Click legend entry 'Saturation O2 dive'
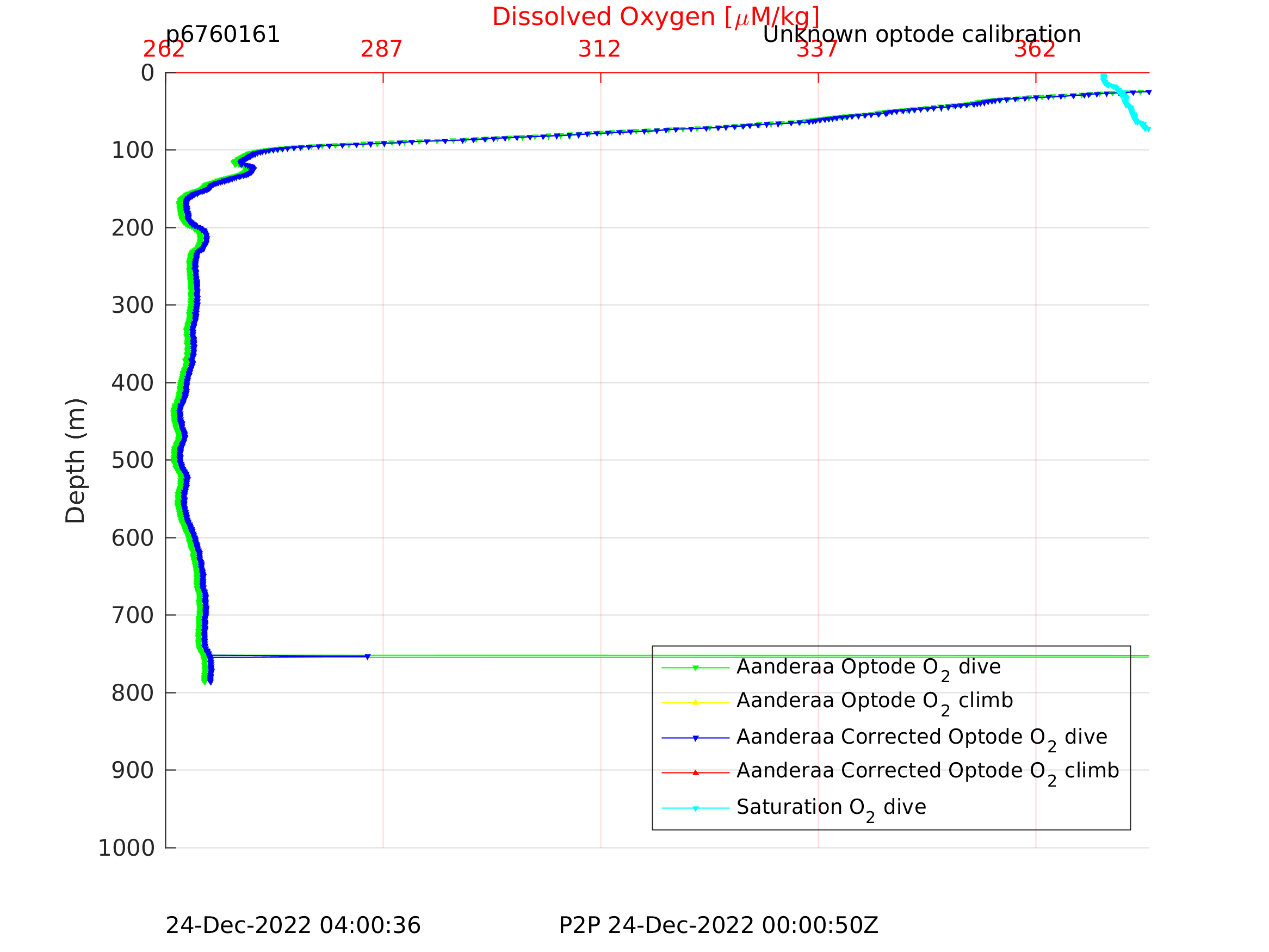1269x952 pixels. pos(831,808)
